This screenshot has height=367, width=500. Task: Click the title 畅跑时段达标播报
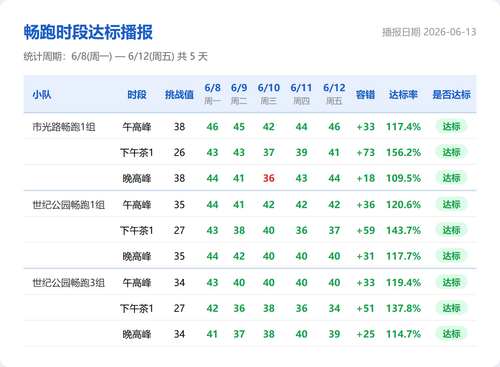click(88, 32)
